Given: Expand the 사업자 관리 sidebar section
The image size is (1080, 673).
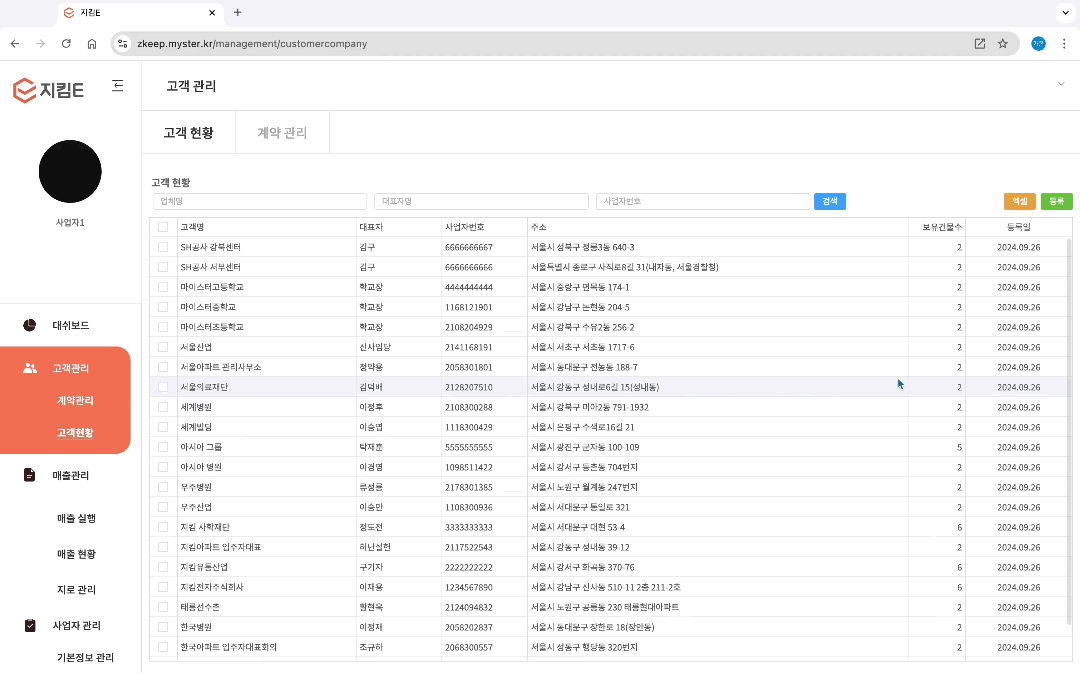Looking at the screenshot, I should click(x=76, y=625).
